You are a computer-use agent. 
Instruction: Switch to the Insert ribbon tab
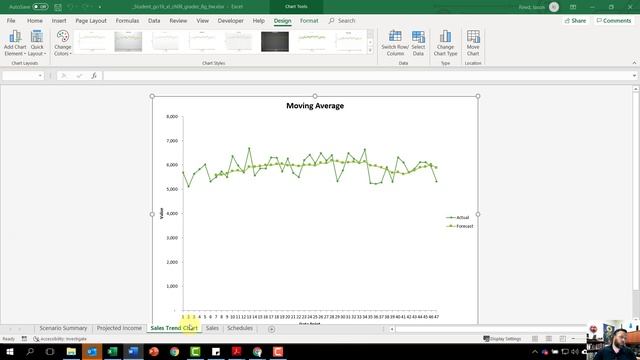coord(59,20)
